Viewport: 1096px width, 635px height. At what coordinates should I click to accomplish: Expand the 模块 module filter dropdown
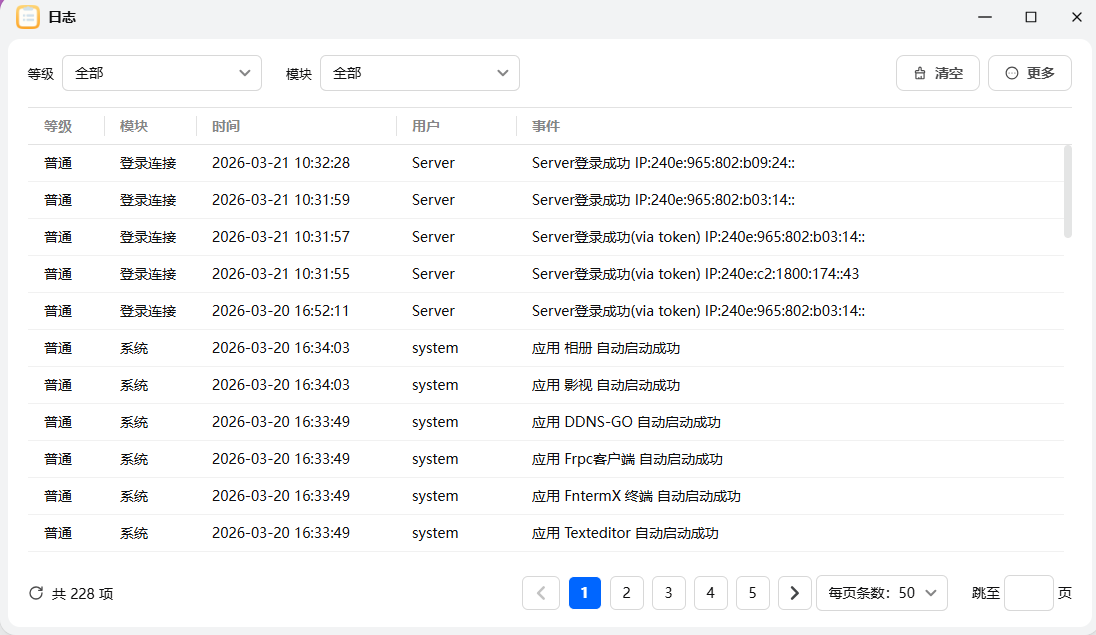coord(420,73)
